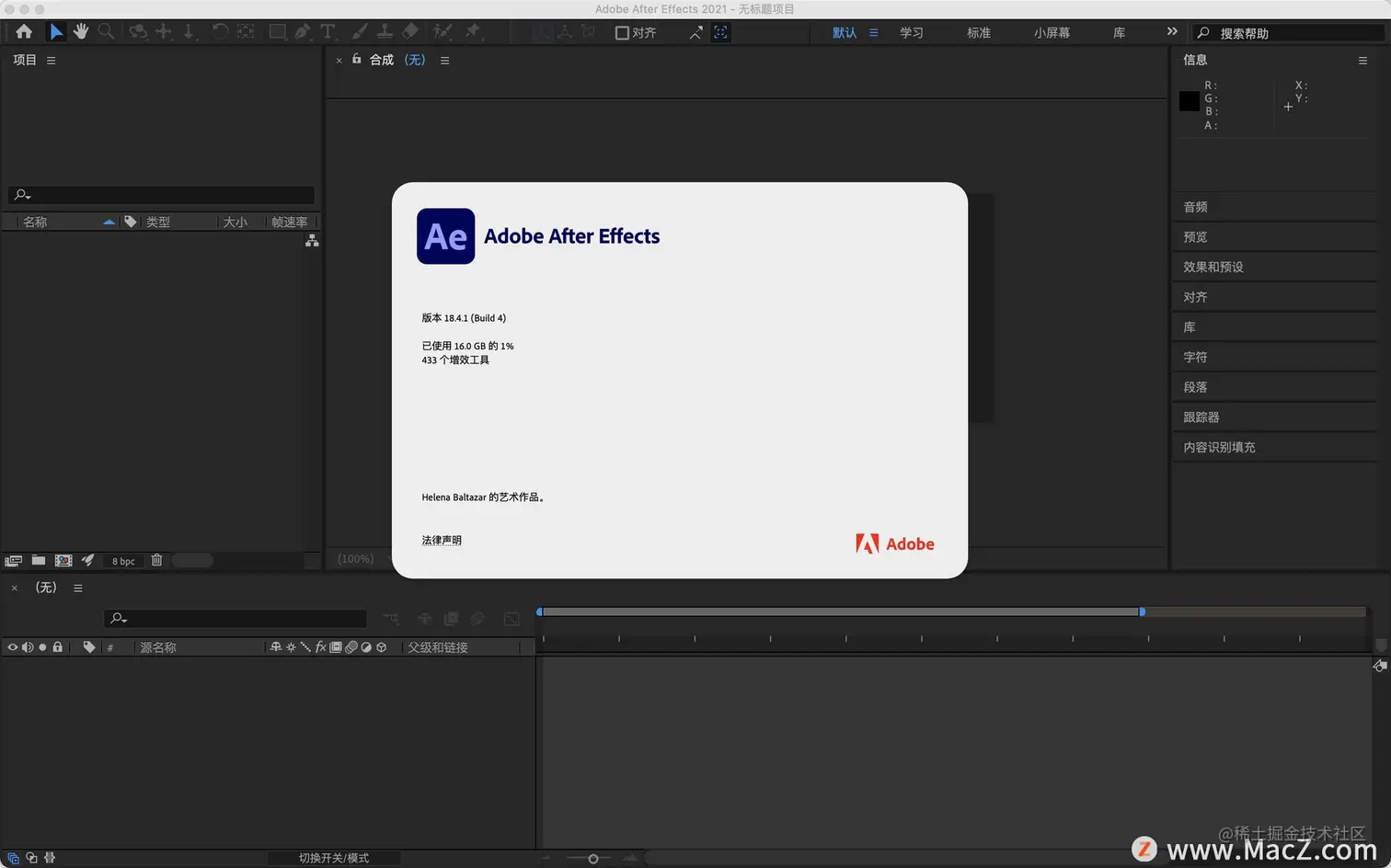Toggle bounding-box snapping extend icon in toolbar
Screen dimensions: 1391x868
(720, 32)
